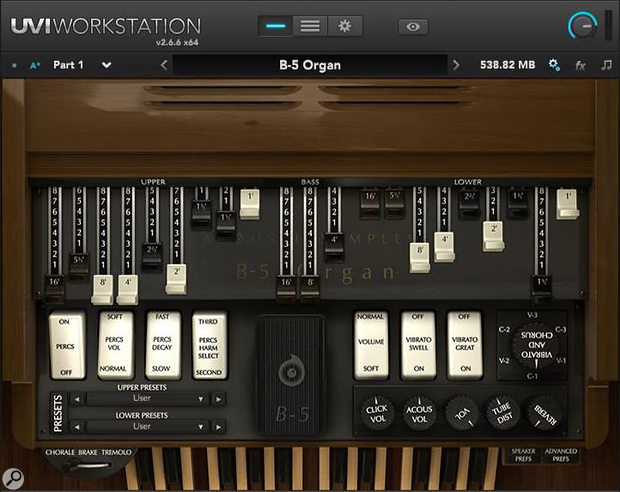Click upper 16' drawbar
620x492 pixels.
(54, 288)
